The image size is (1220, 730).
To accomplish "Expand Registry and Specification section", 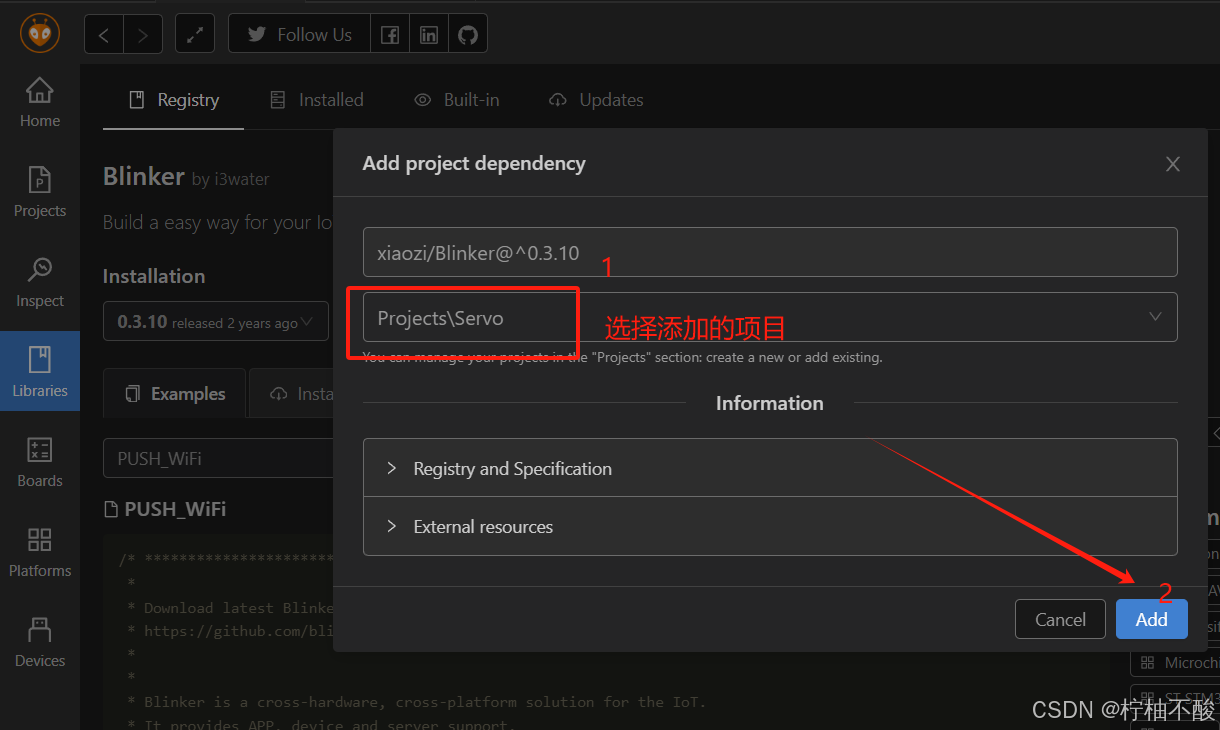I will tap(770, 468).
